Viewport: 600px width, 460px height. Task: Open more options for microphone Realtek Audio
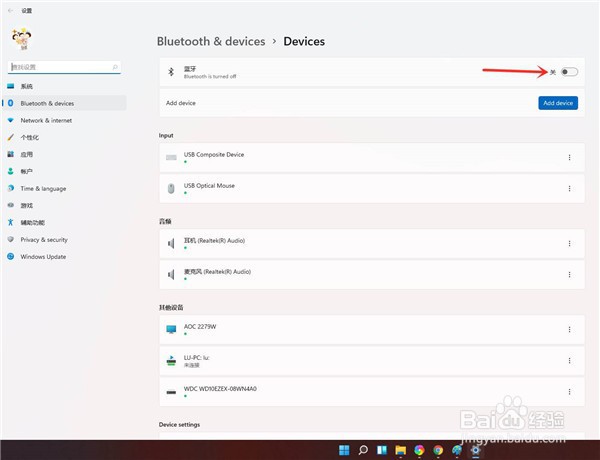click(569, 275)
